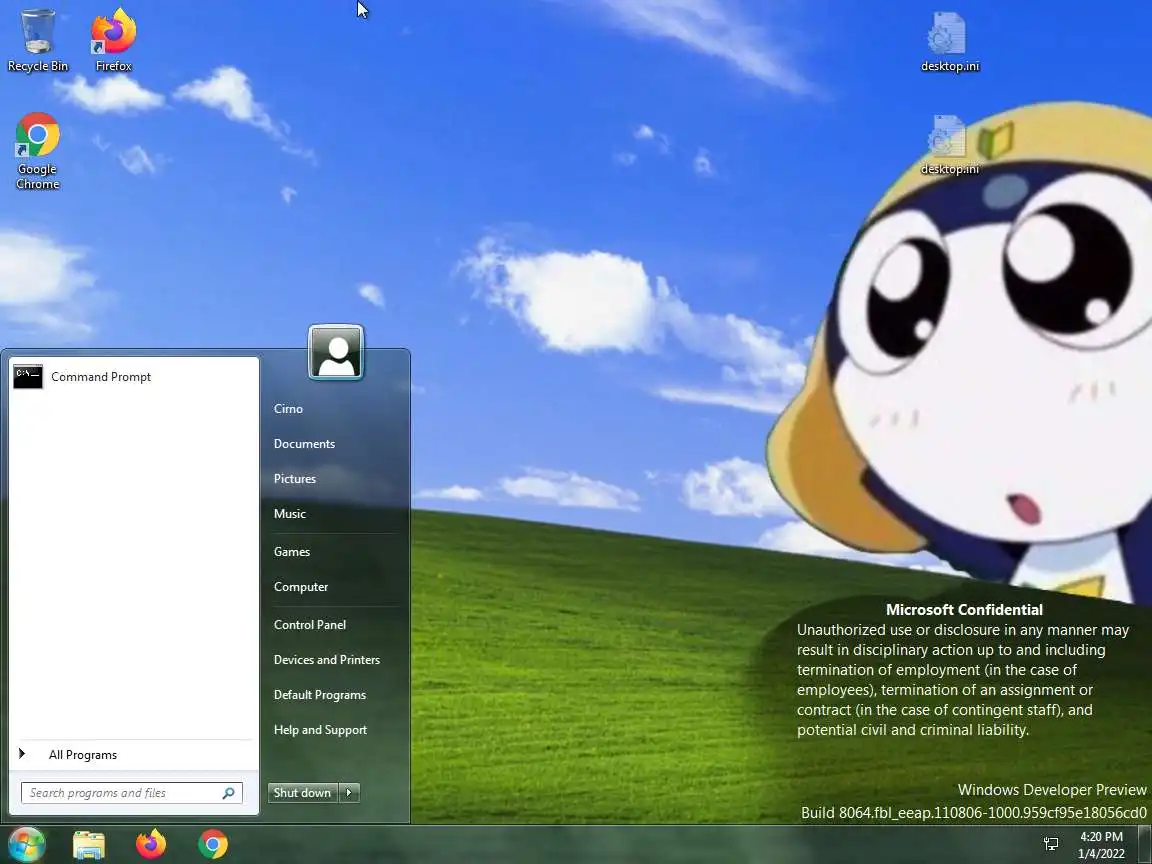
Task: Click the Shut down button
Action: 303,793
